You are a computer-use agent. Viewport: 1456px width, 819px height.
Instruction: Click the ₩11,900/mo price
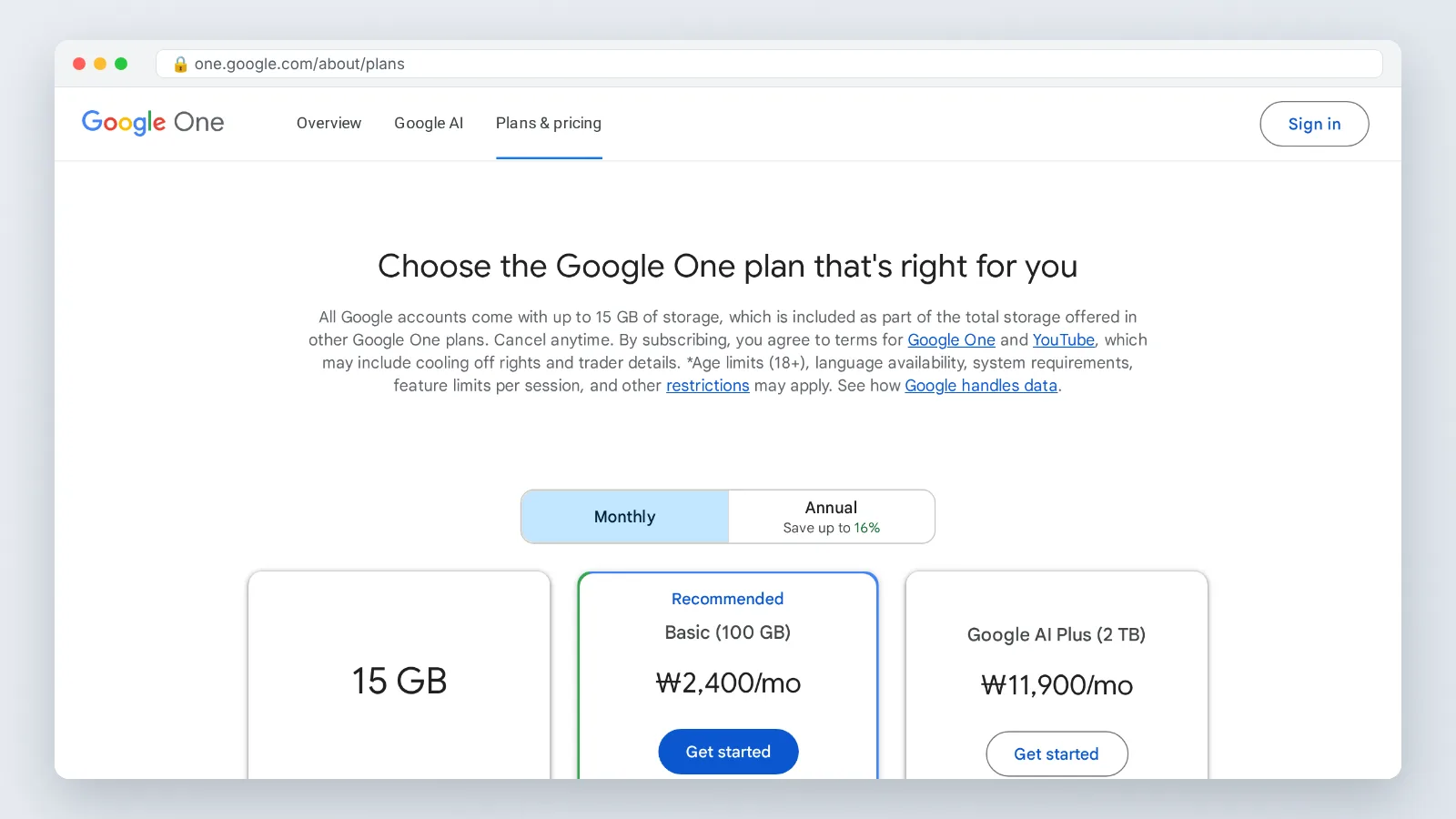click(x=1057, y=685)
